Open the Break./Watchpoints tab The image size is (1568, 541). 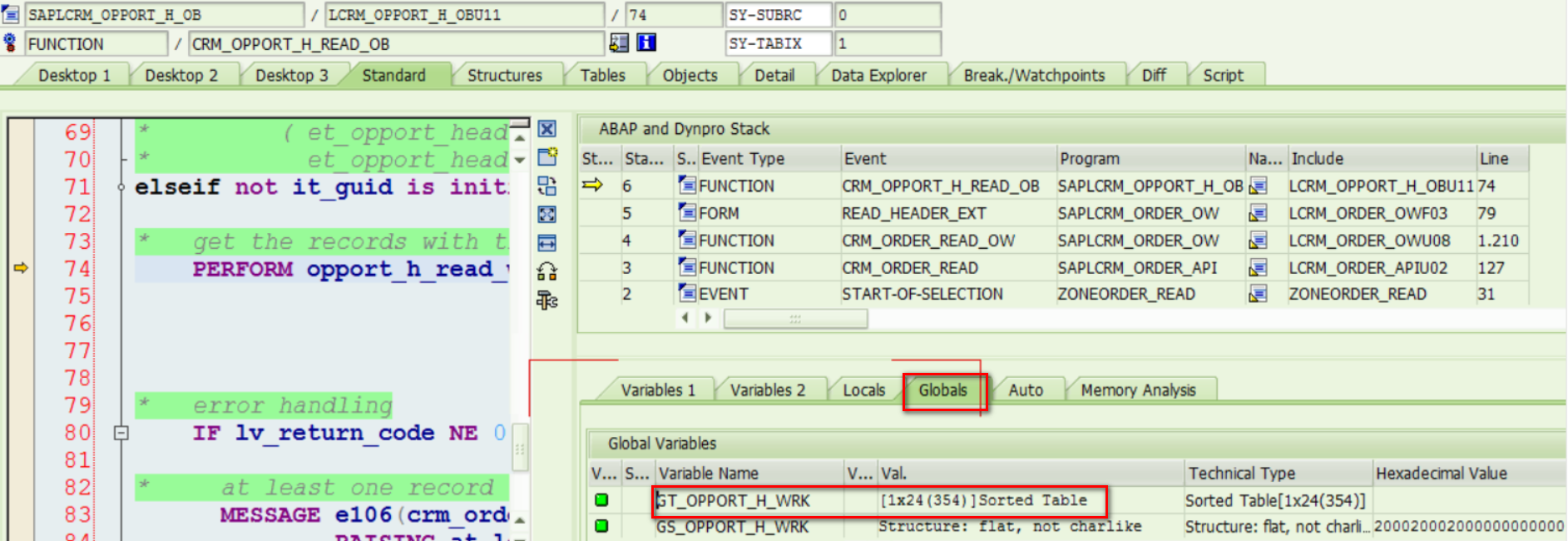[1035, 75]
